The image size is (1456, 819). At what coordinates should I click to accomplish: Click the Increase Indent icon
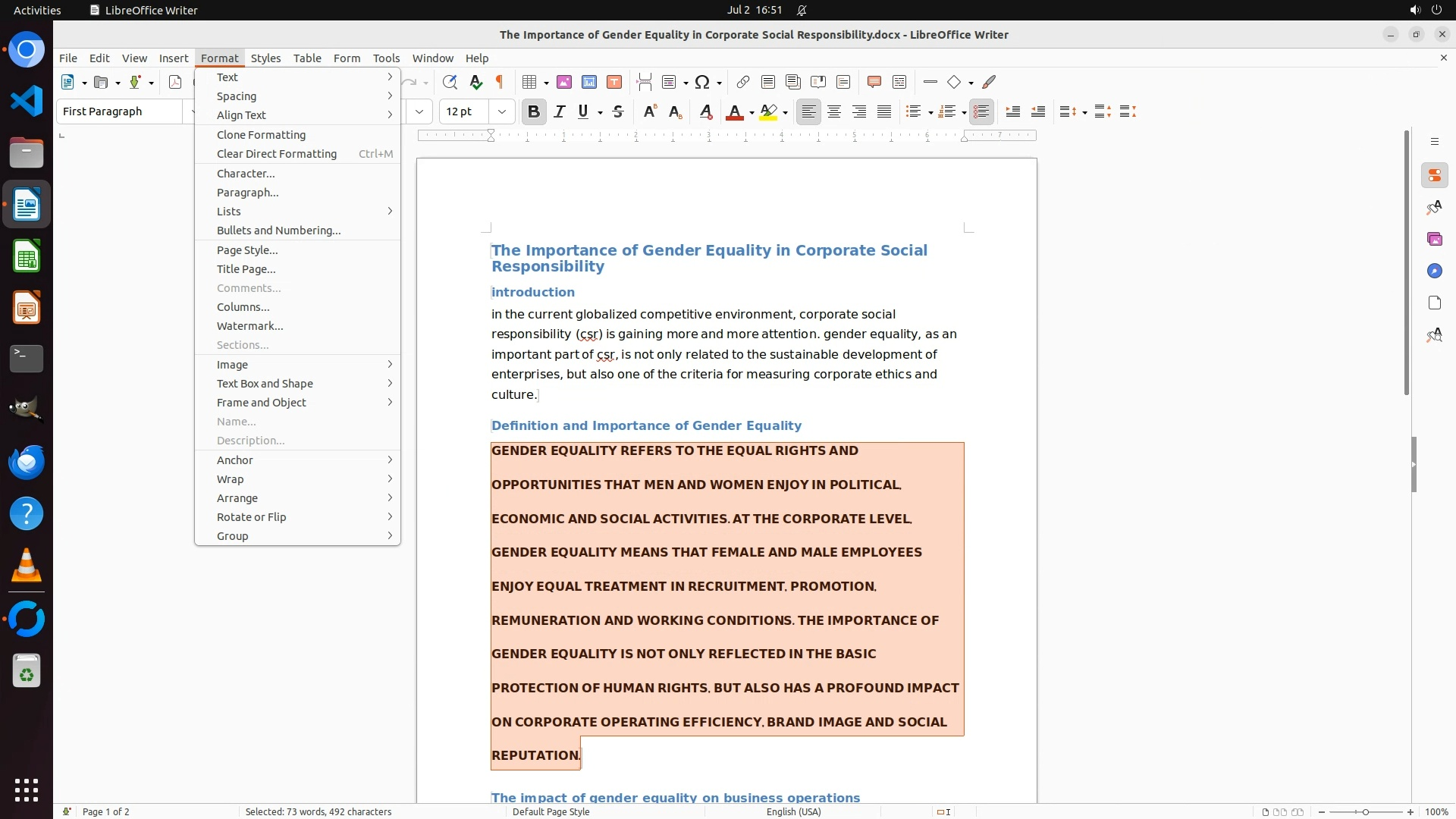pos(1013,111)
